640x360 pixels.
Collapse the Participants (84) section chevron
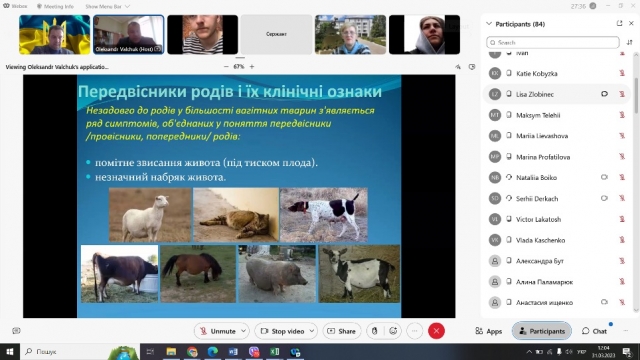click(x=489, y=24)
